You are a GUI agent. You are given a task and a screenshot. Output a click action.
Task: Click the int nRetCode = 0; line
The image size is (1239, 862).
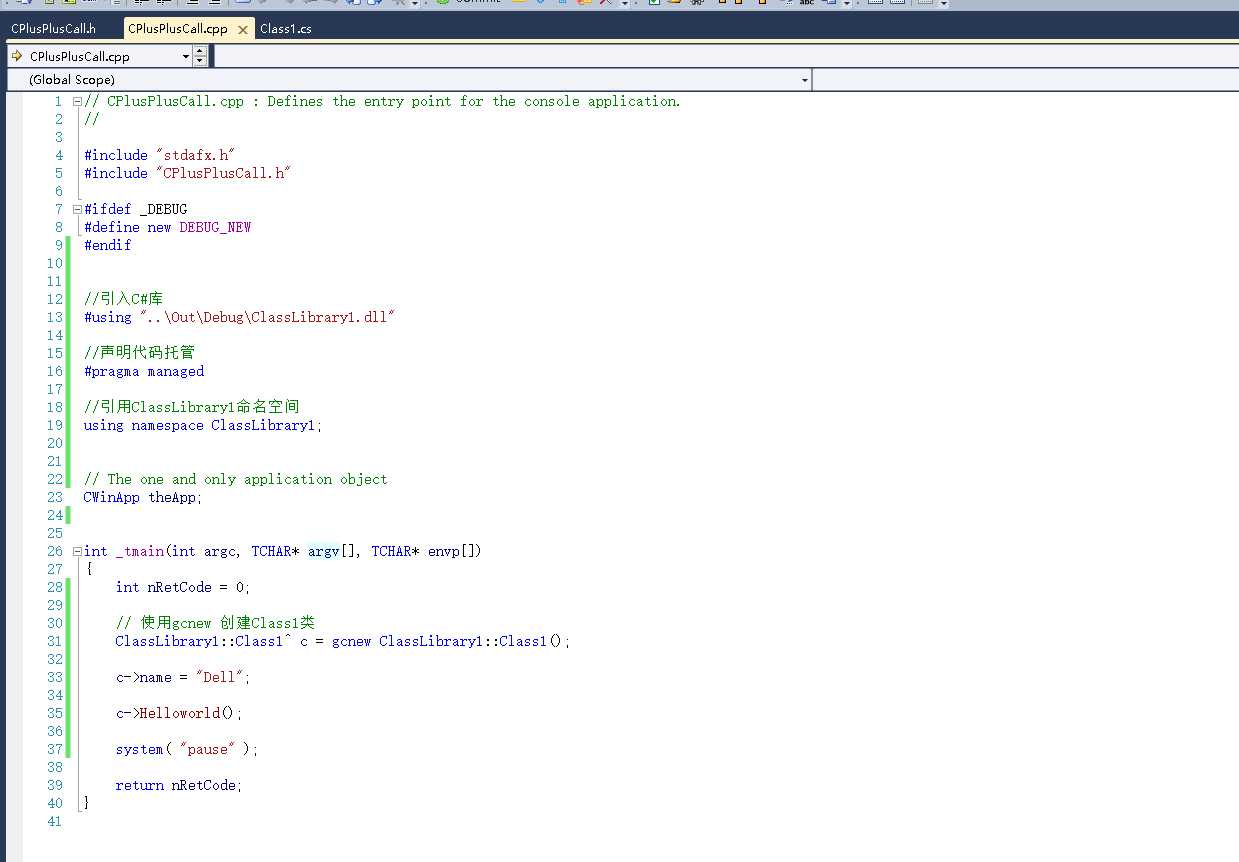(183, 587)
